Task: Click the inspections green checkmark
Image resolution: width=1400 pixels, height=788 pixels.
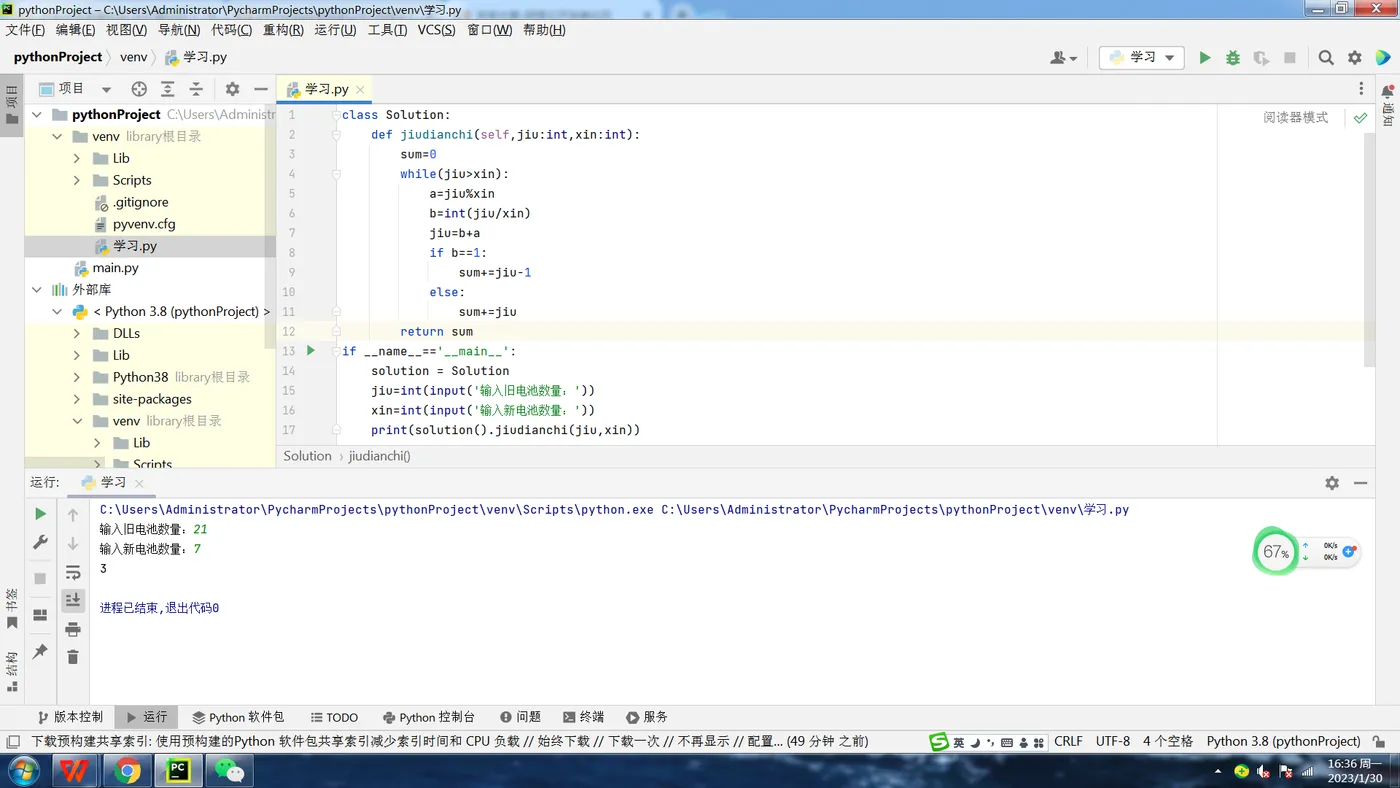Action: pyautogui.click(x=1360, y=118)
